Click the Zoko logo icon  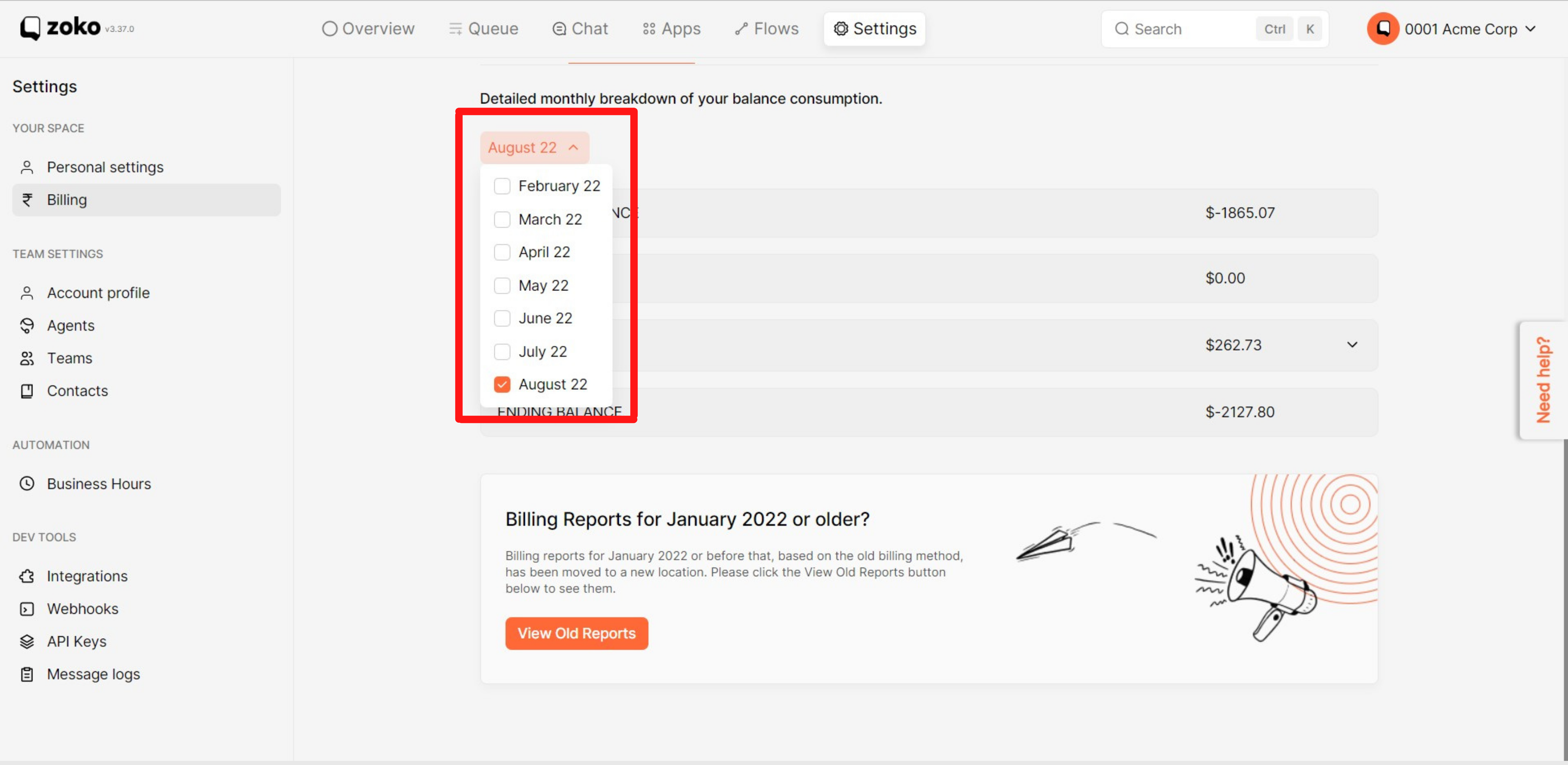(30, 28)
